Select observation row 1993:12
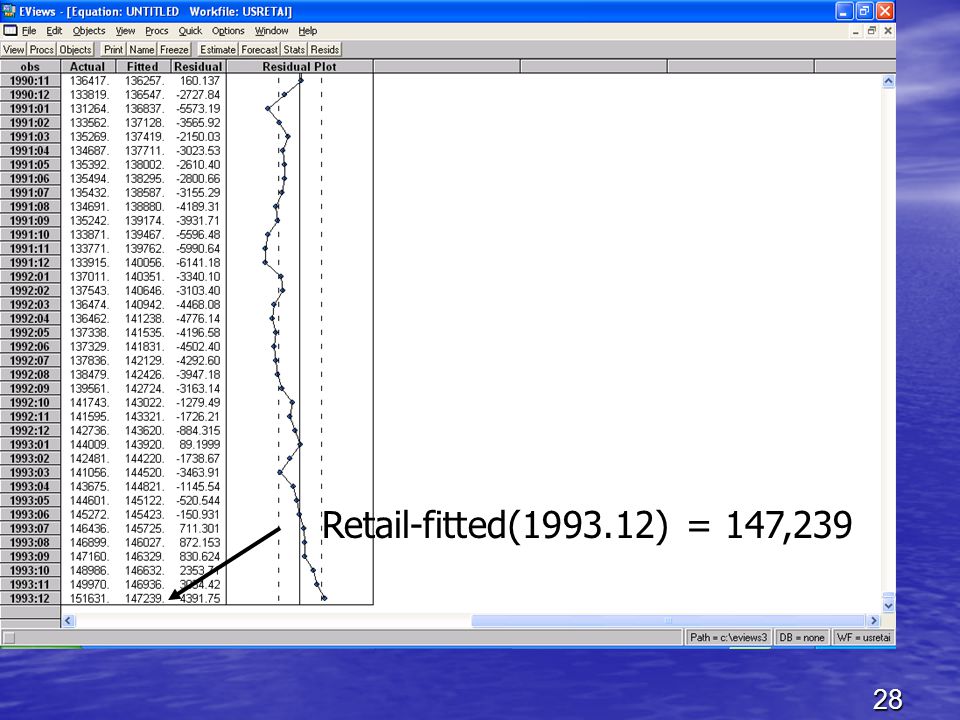 pos(30,598)
